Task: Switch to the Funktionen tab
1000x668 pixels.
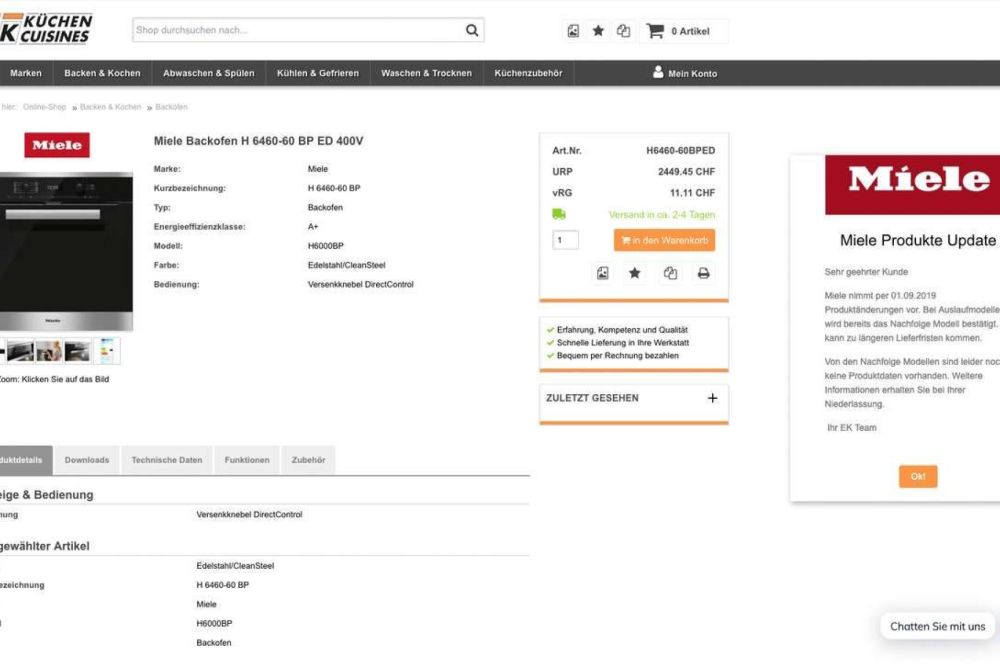Action: click(x=247, y=460)
